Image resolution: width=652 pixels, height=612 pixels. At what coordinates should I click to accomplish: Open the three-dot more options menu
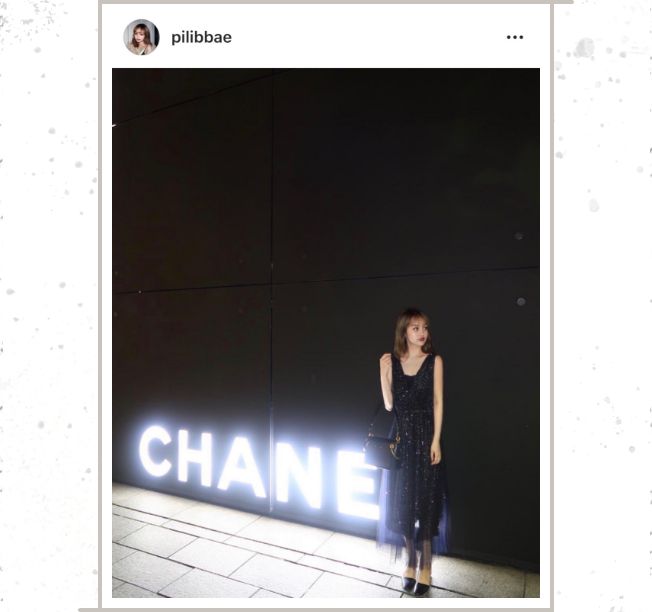pyautogui.click(x=515, y=37)
